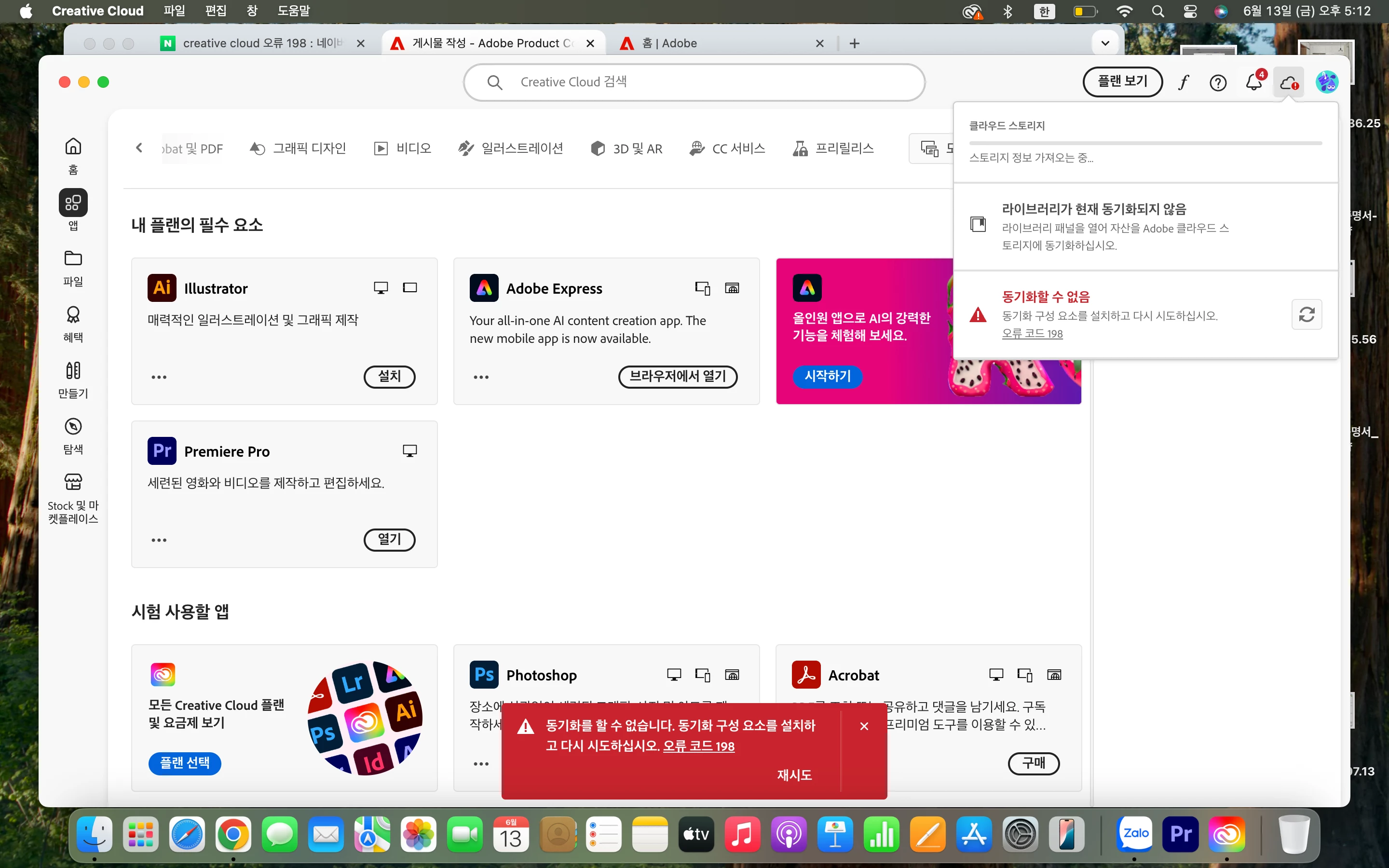Open the Home (홈) sidebar icon
The image size is (1389, 868).
pos(73,147)
